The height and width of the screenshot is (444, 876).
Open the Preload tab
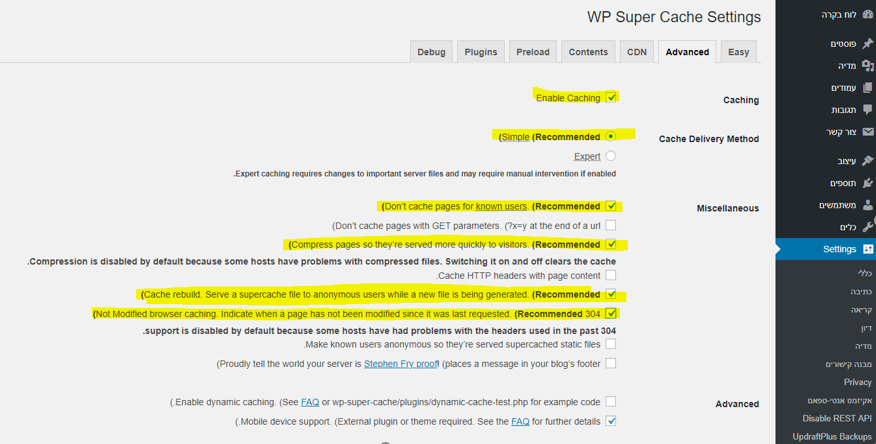pyautogui.click(x=532, y=52)
